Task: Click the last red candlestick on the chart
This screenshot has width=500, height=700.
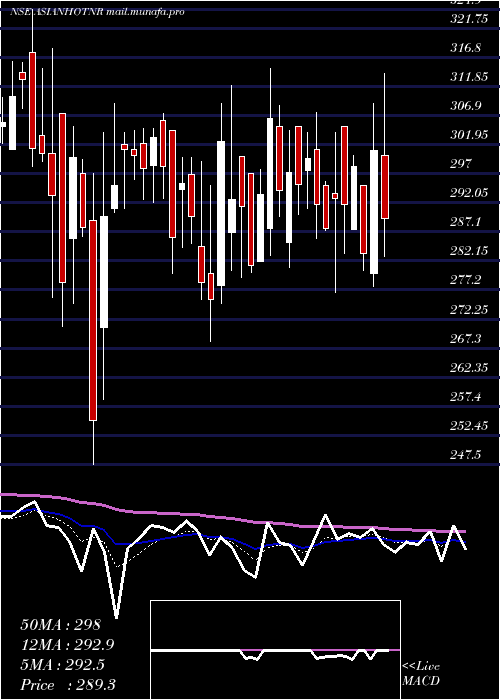Action: pos(385,187)
